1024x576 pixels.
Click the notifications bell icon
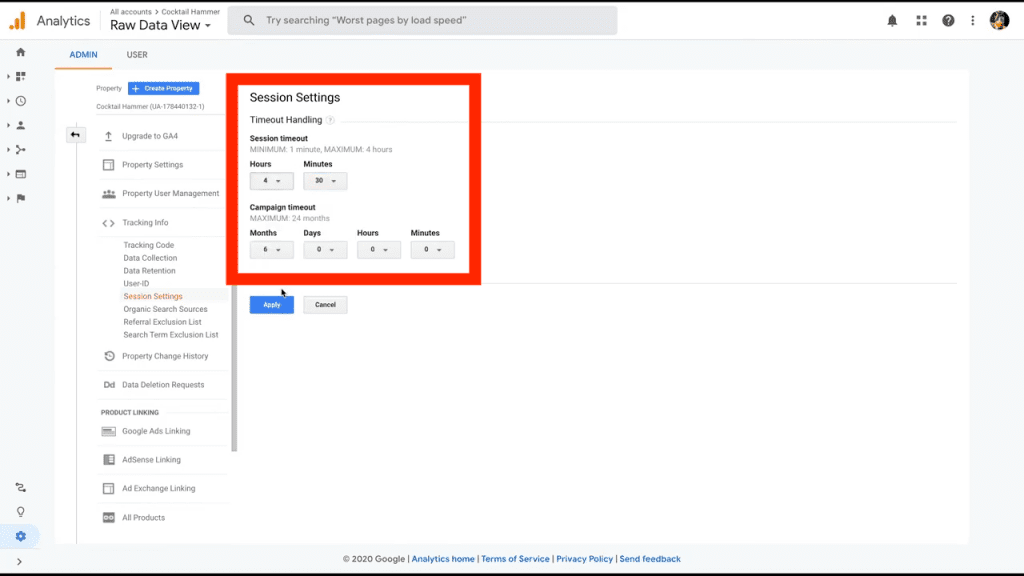pyautogui.click(x=892, y=20)
